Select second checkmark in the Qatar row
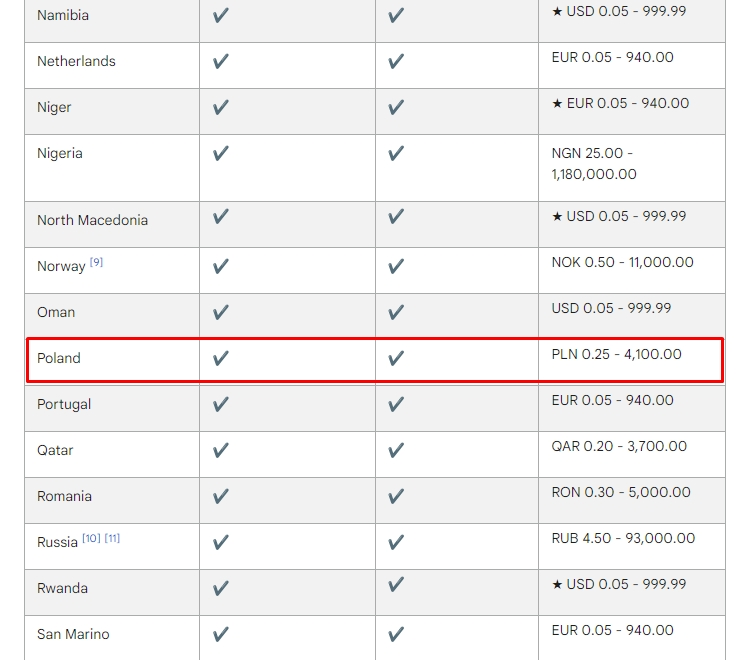The image size is (754, 660). click(396, 450)
